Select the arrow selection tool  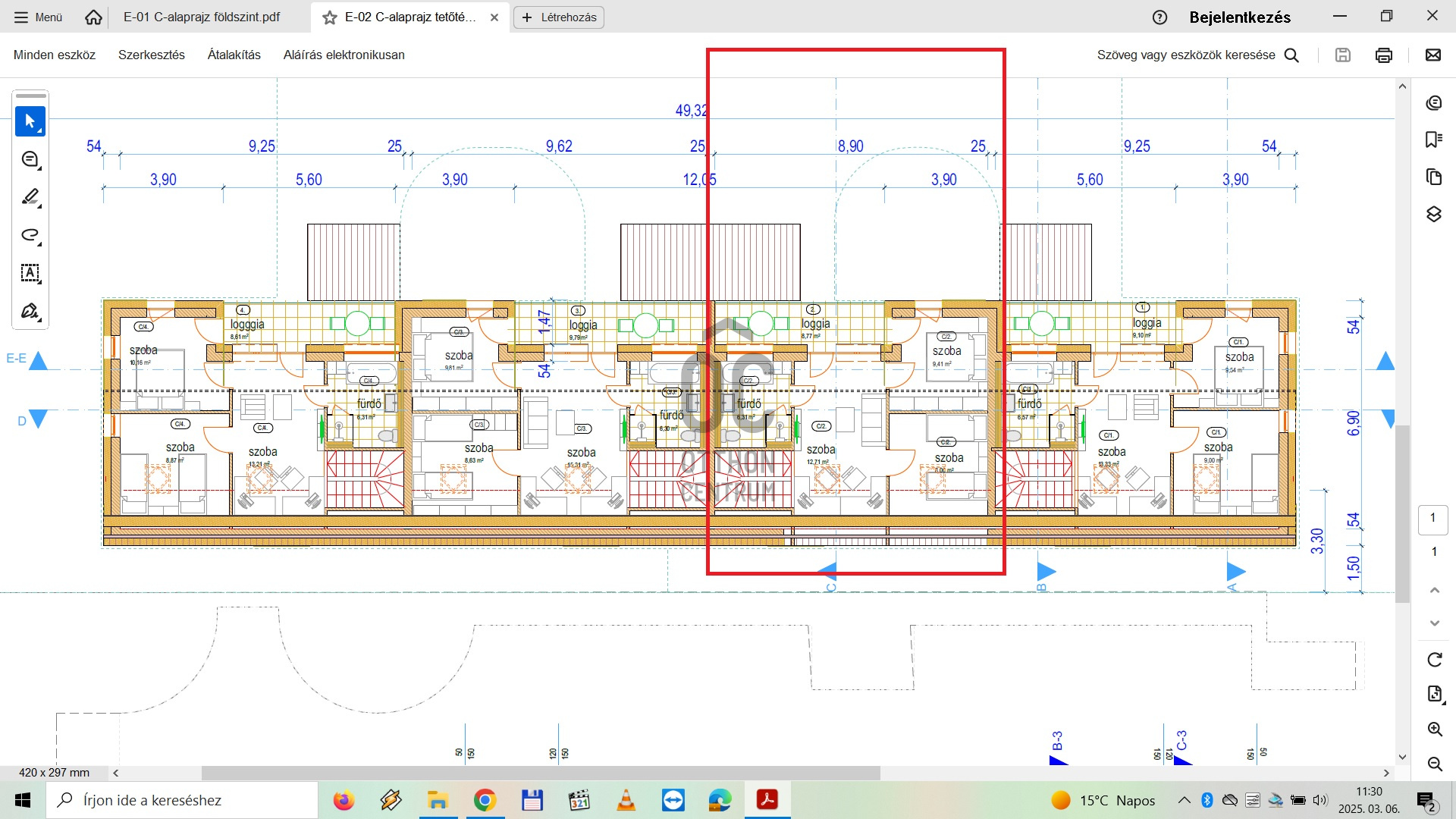pyautogui.click(x=30, y=121)
